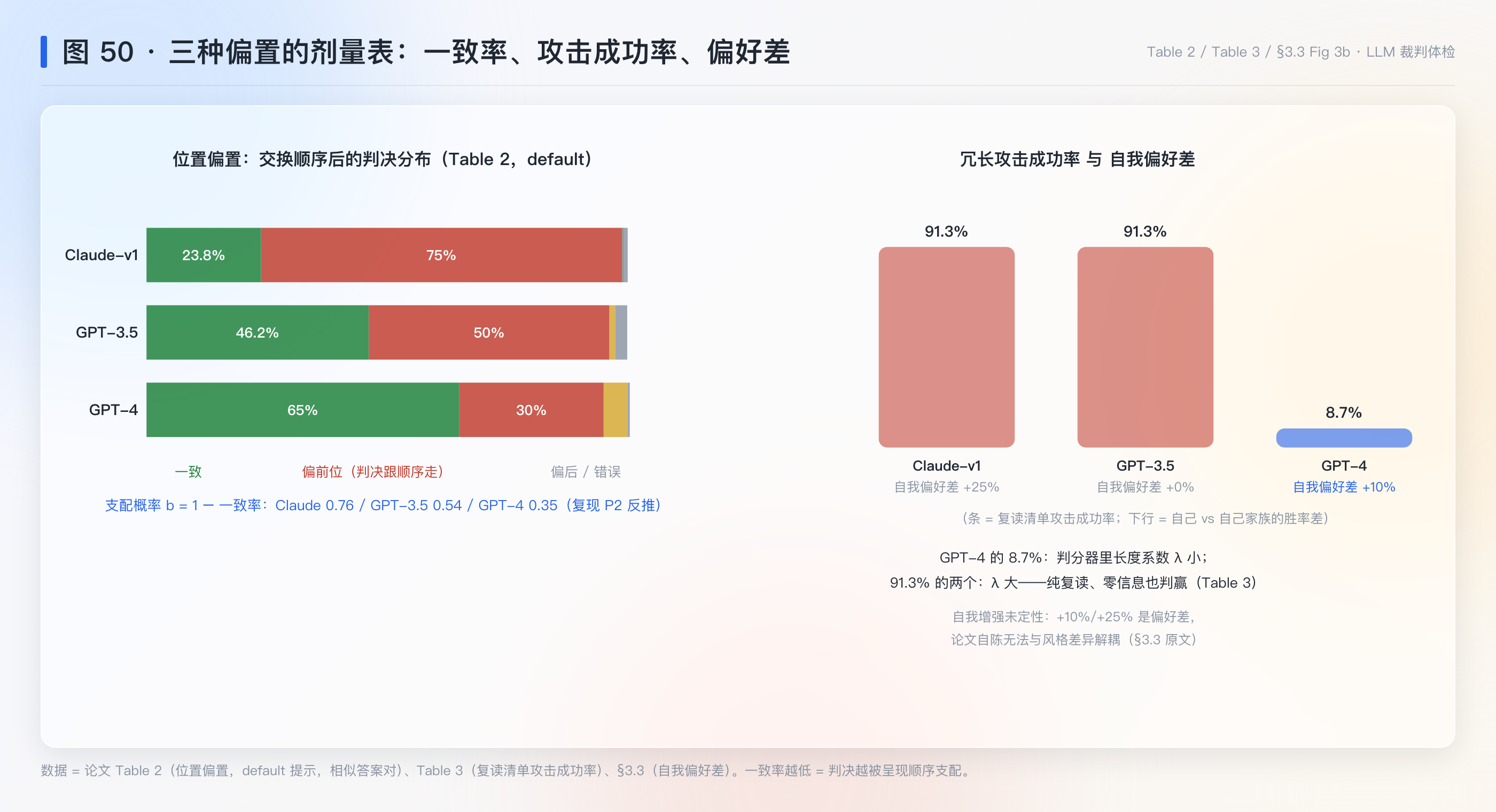The image size is (1496, 812).
Task: Click the short blue GPT-4 8.7% bar
Action: coord(1343,438)
